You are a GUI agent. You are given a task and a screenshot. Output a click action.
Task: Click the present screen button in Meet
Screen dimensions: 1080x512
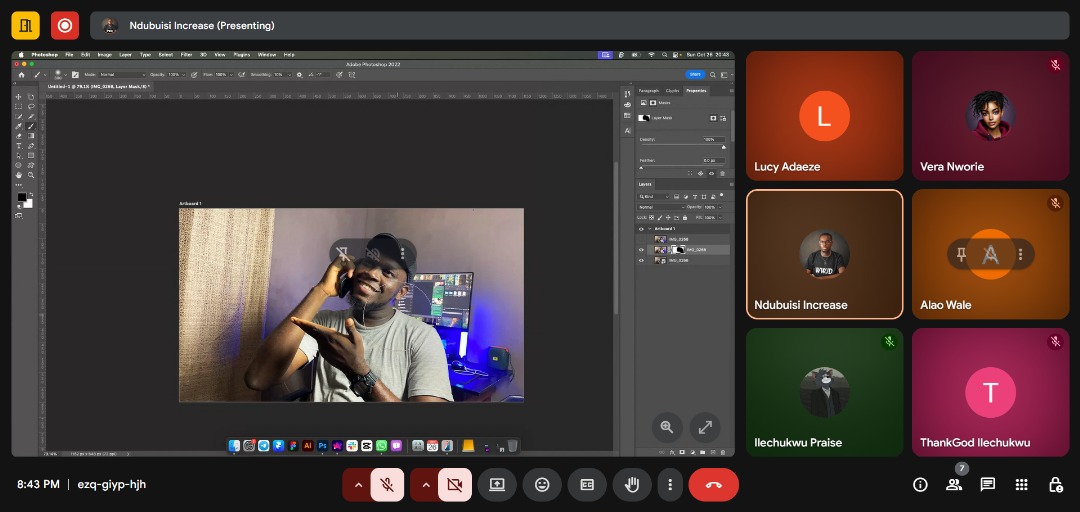pos(497,484)
